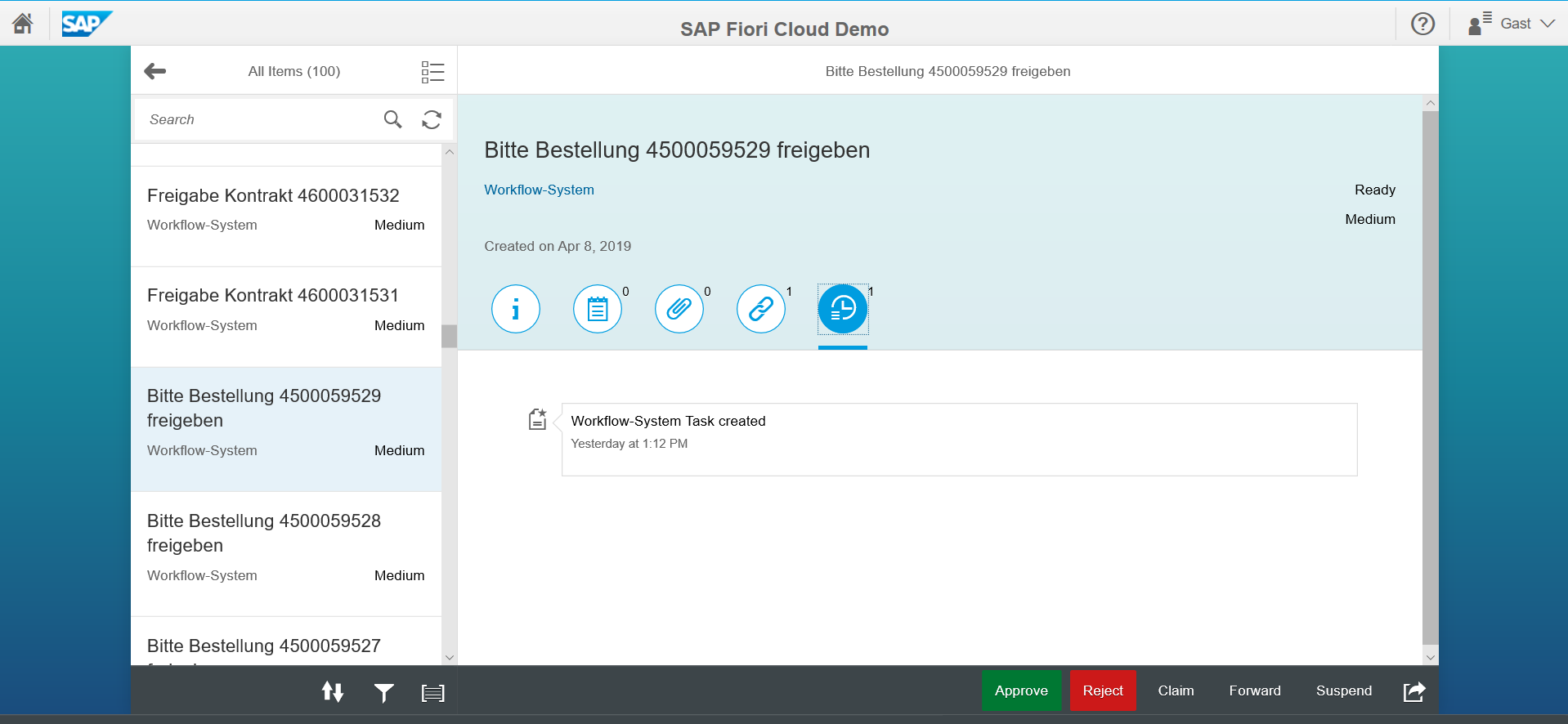Screen dimensions: 1568x724
Task: Claim the task
Action: click(x=1176, y=690)
